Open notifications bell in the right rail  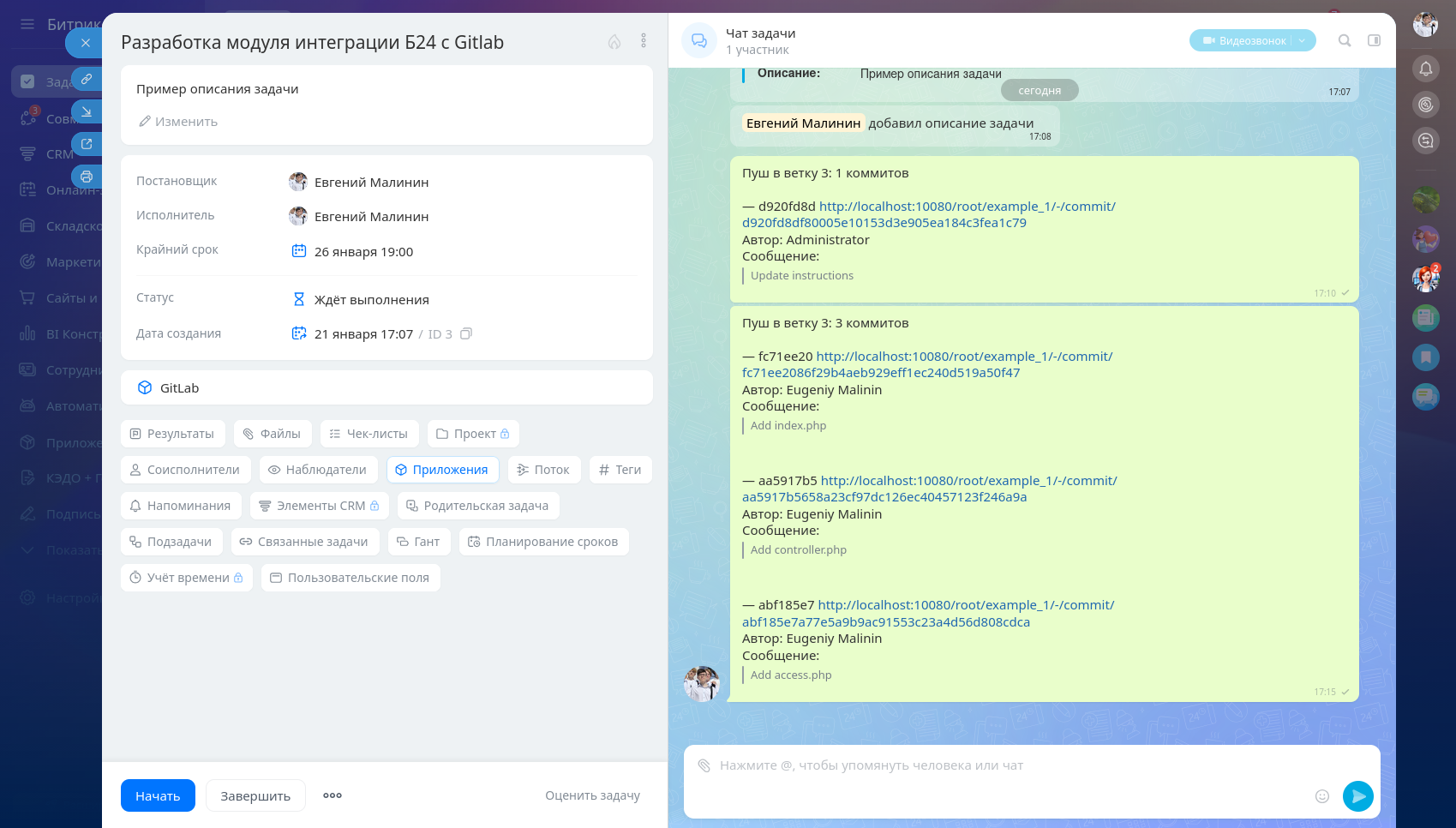(1426, 69)
